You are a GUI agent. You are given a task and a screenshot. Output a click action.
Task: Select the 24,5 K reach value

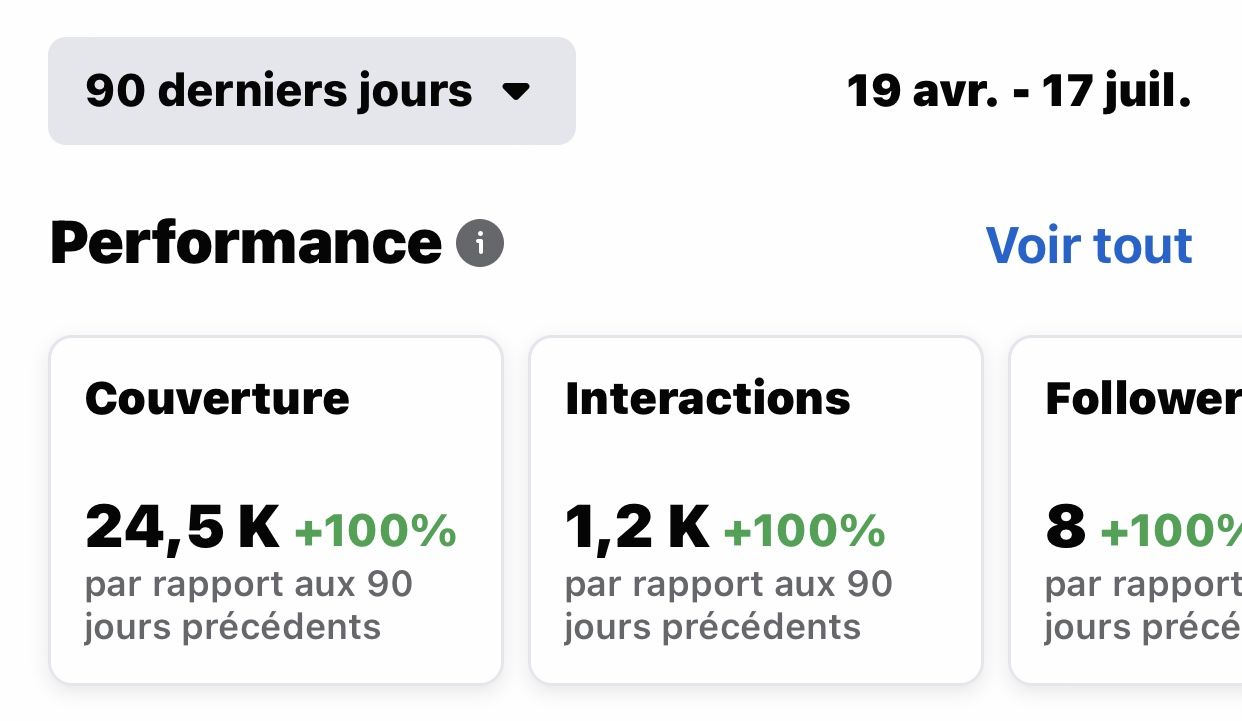click(x=182, y=527)
